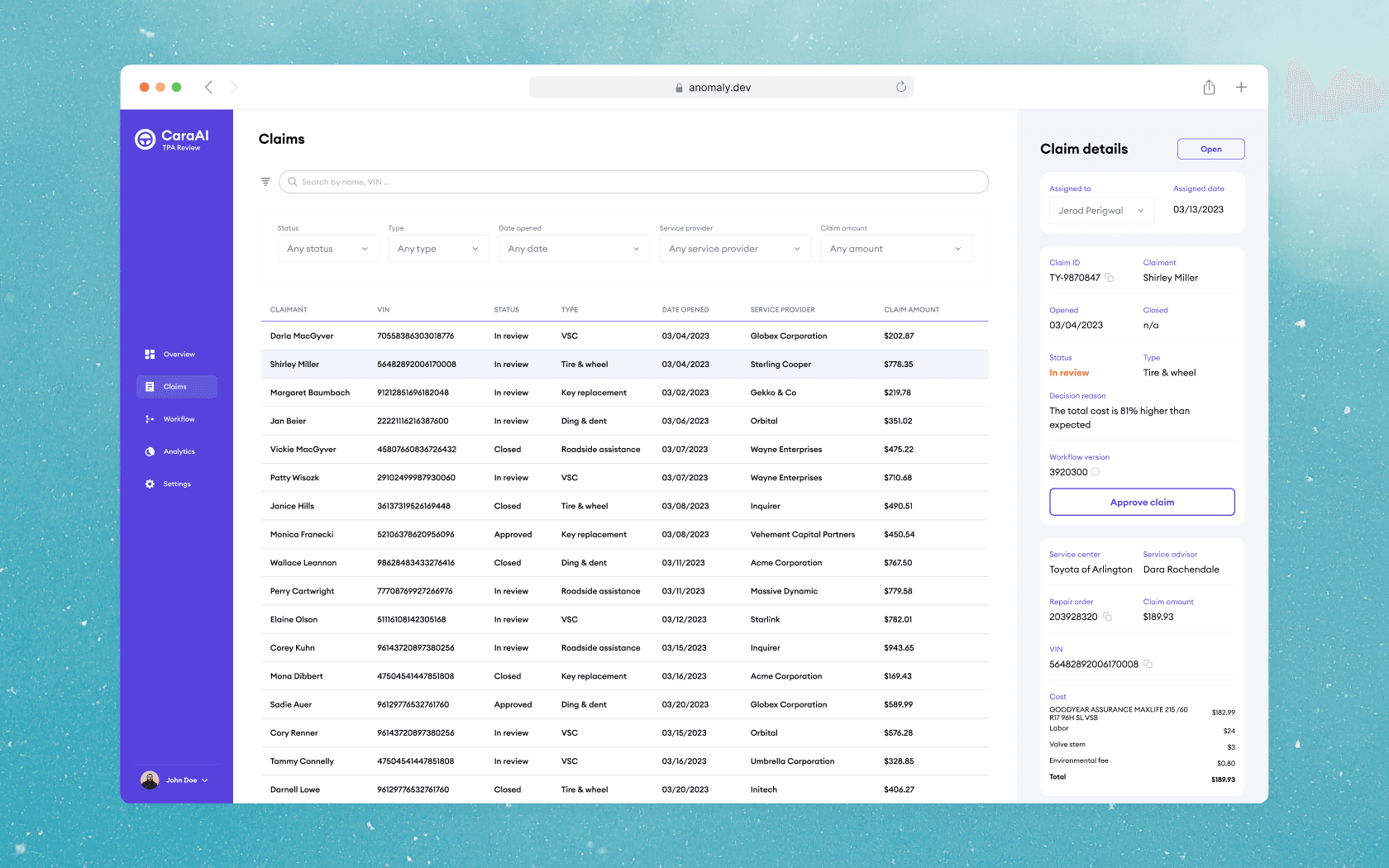Click the John Doe avatar photo
This screenshot has height=868, width=1389.
point(150,780)
